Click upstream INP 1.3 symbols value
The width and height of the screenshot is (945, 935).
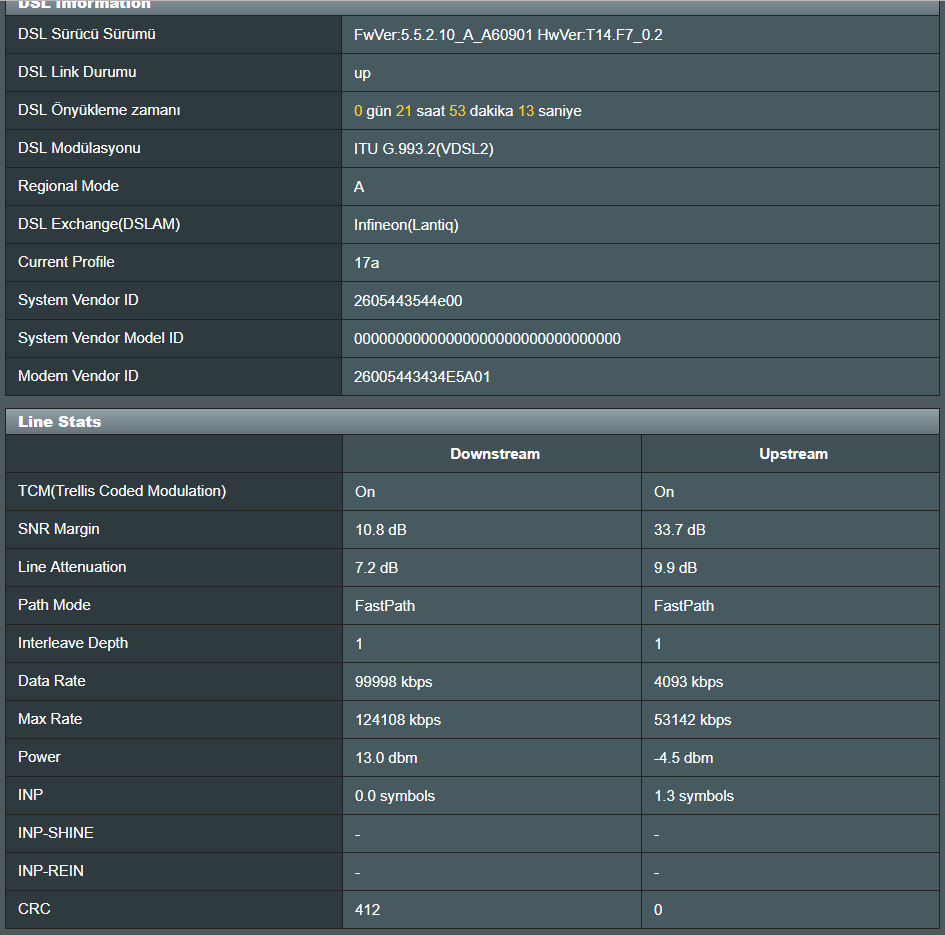(694, 796)
